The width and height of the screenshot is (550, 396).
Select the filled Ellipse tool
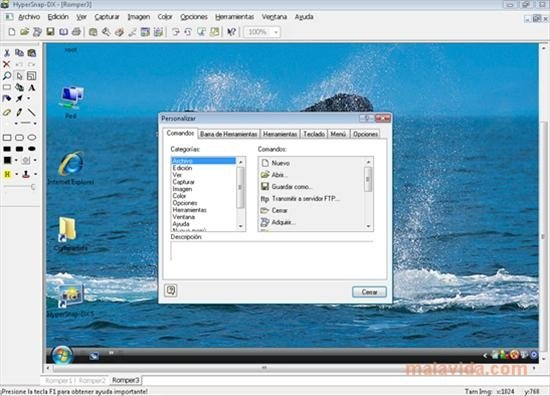[32, 149]
